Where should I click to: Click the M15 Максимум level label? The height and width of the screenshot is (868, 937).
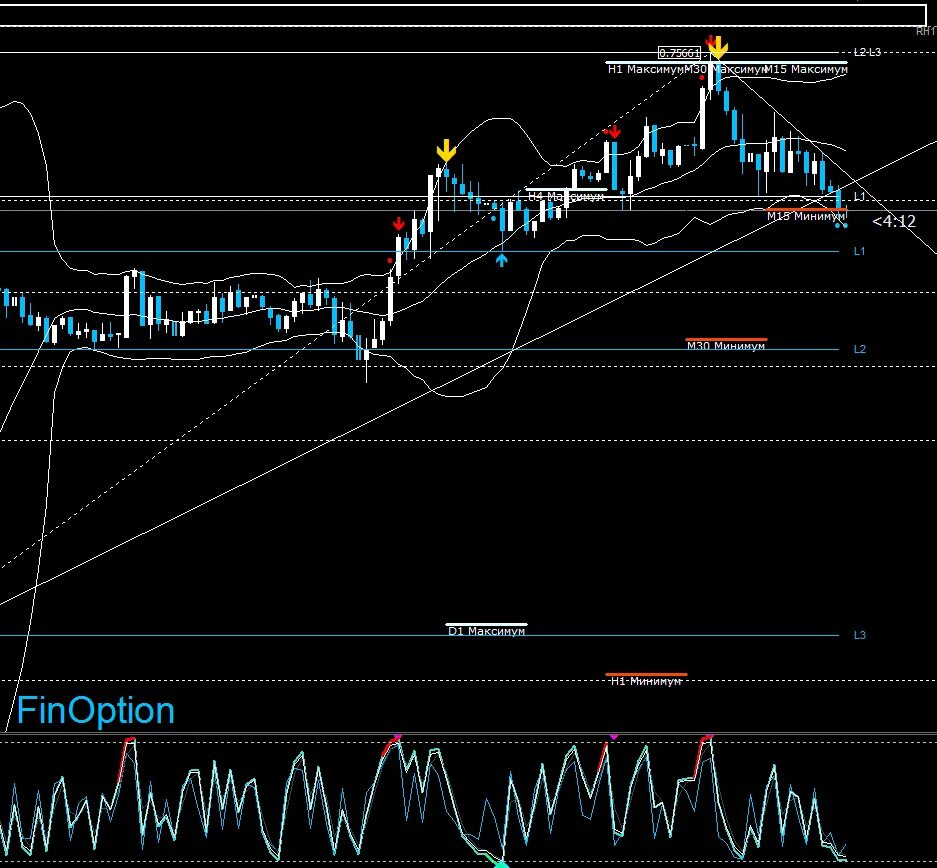pyautogui.click(x=806, y=70)
